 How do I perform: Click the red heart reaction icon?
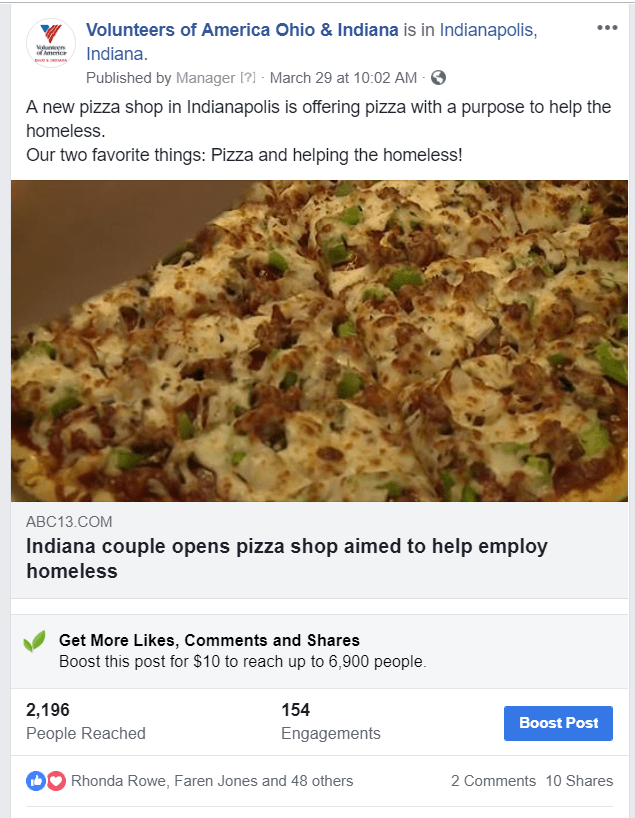point(56,781)
